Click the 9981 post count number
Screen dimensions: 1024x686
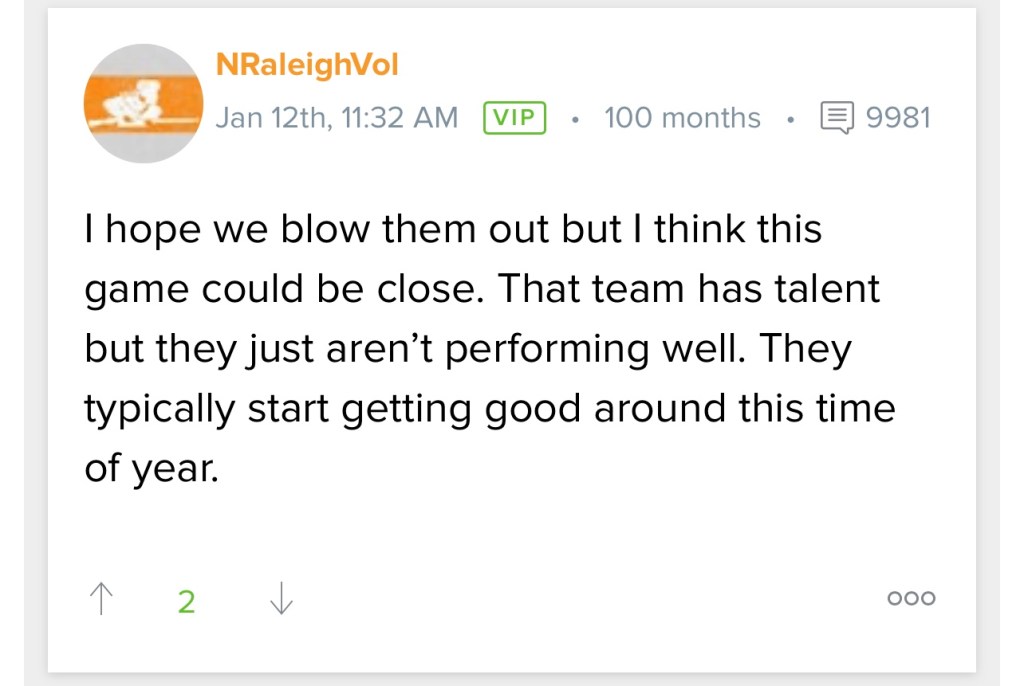898,118
